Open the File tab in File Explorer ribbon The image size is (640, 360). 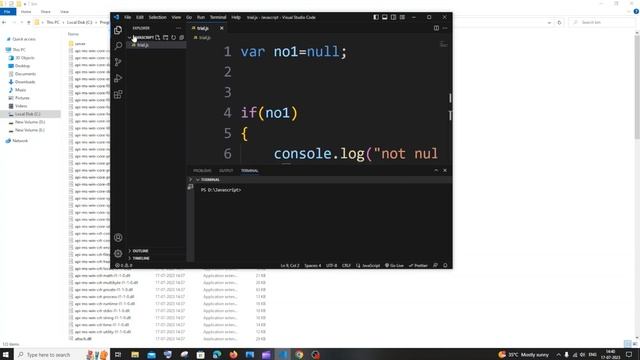[7, 12]
